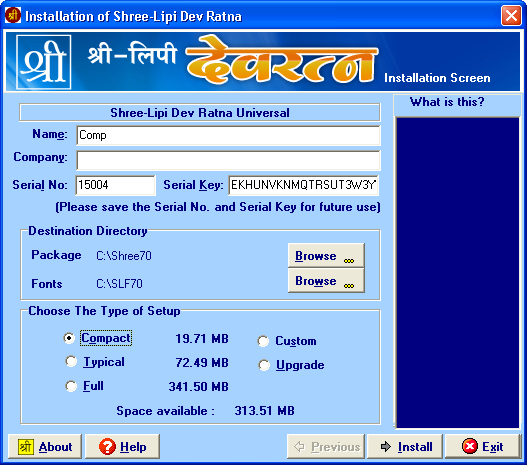
Task: Go back with the Previous button
Action: click(326, 447)
